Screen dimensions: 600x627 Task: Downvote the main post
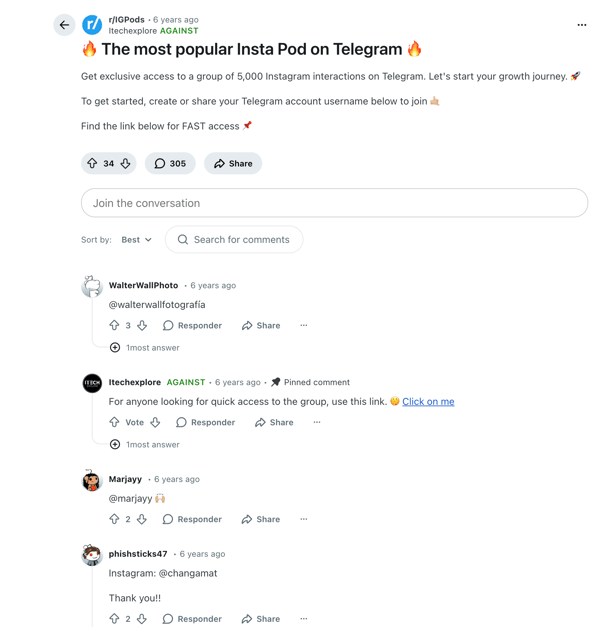click(x=126, y=163)
